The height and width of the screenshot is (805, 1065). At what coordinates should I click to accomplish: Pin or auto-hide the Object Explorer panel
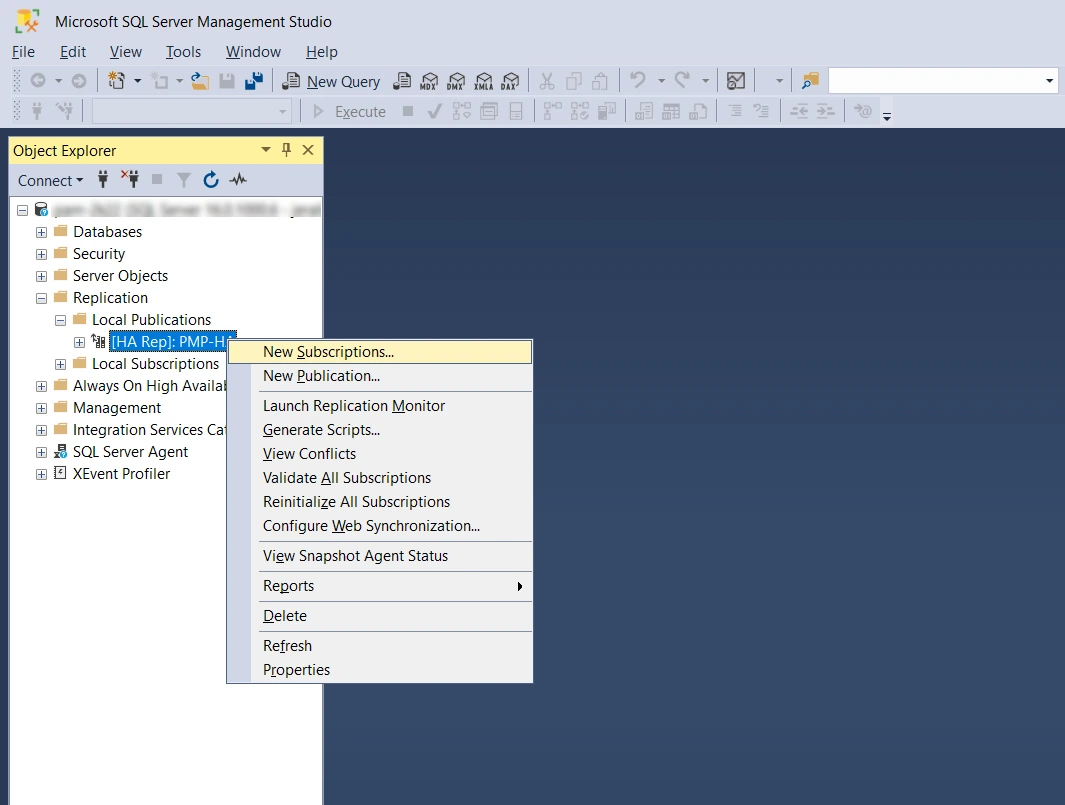pos(286,150)
